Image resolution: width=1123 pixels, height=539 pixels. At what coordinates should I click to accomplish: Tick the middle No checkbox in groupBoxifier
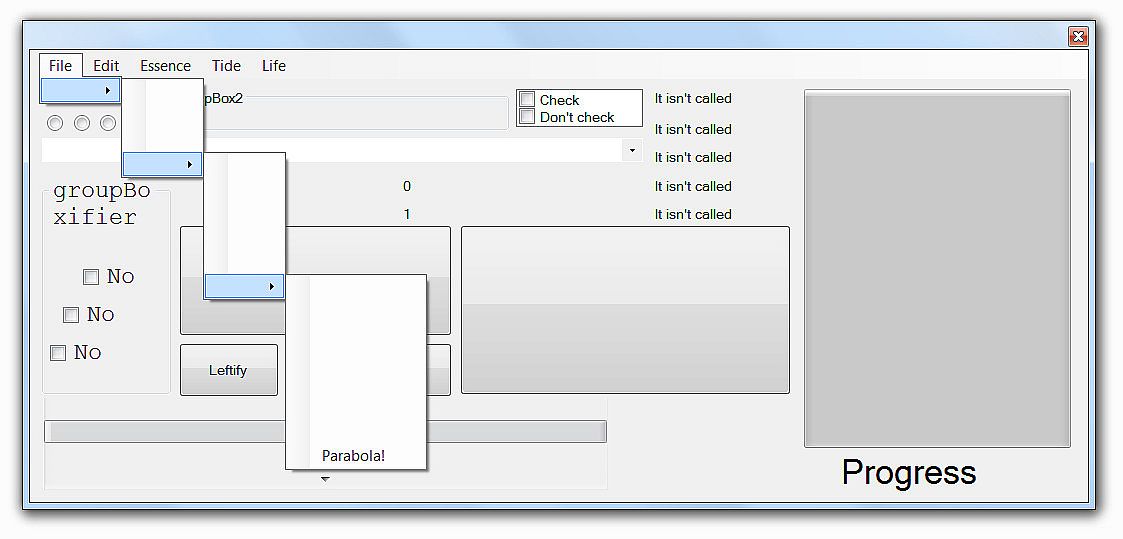click(71, 315)
